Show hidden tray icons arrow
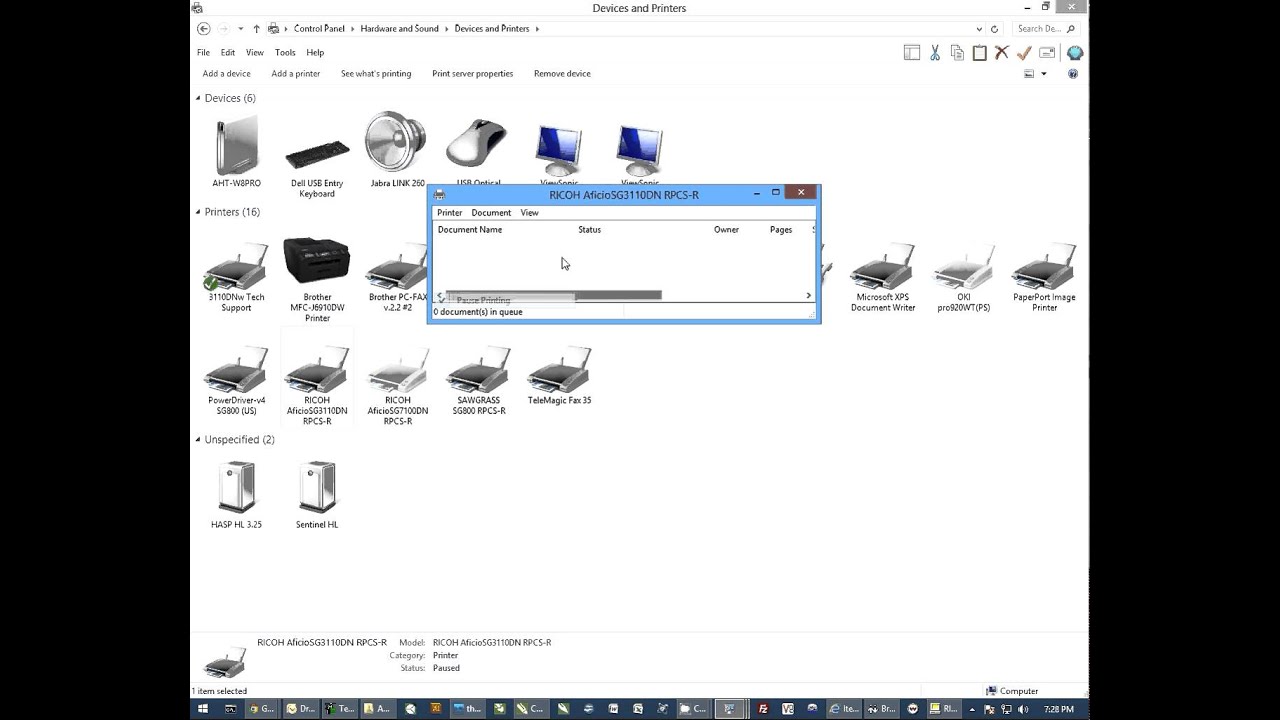The image size is (1280, 720). 972,709
